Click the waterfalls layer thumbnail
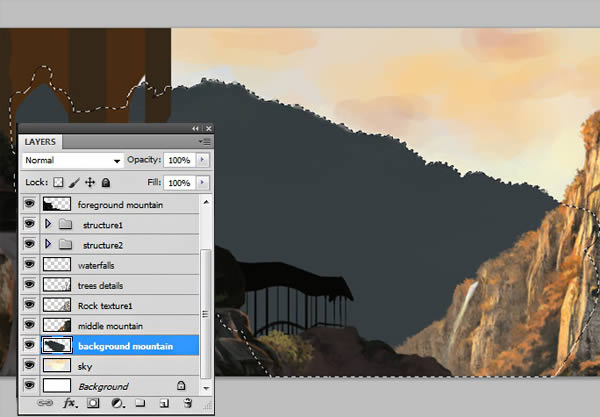Viewport: 600px width, 417px height. [57, 264]
